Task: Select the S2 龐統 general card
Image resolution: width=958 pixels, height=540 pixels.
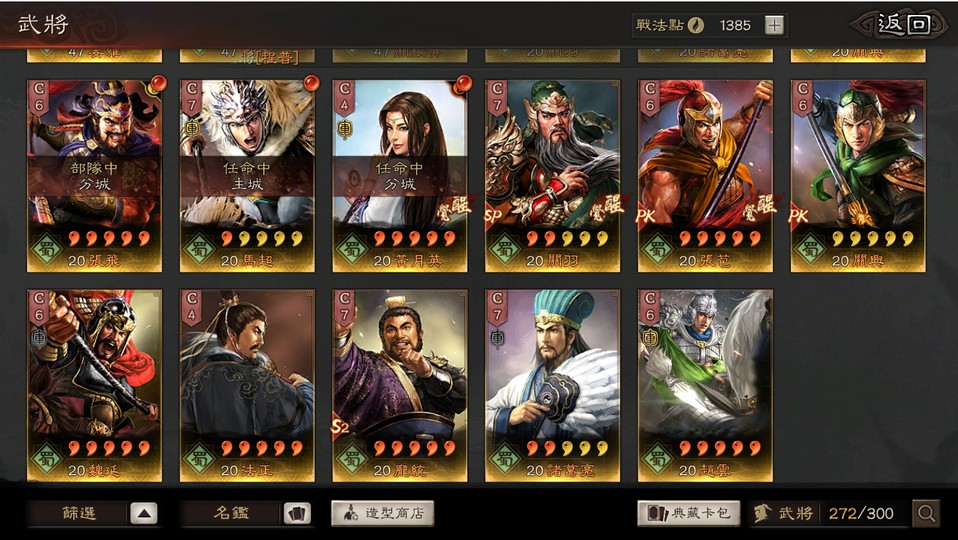Action: tap(400, 385)
